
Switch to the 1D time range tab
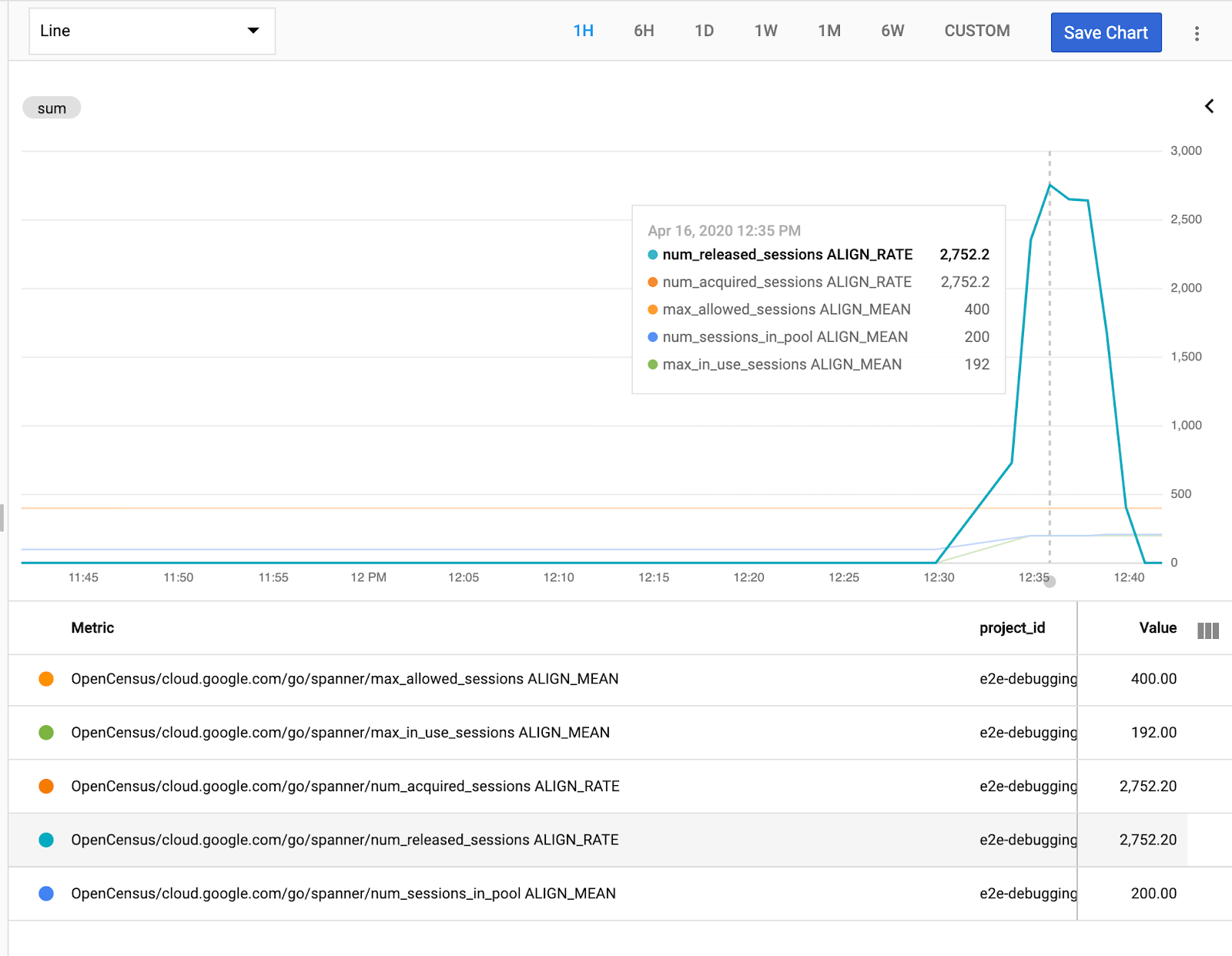pos(703,31)
